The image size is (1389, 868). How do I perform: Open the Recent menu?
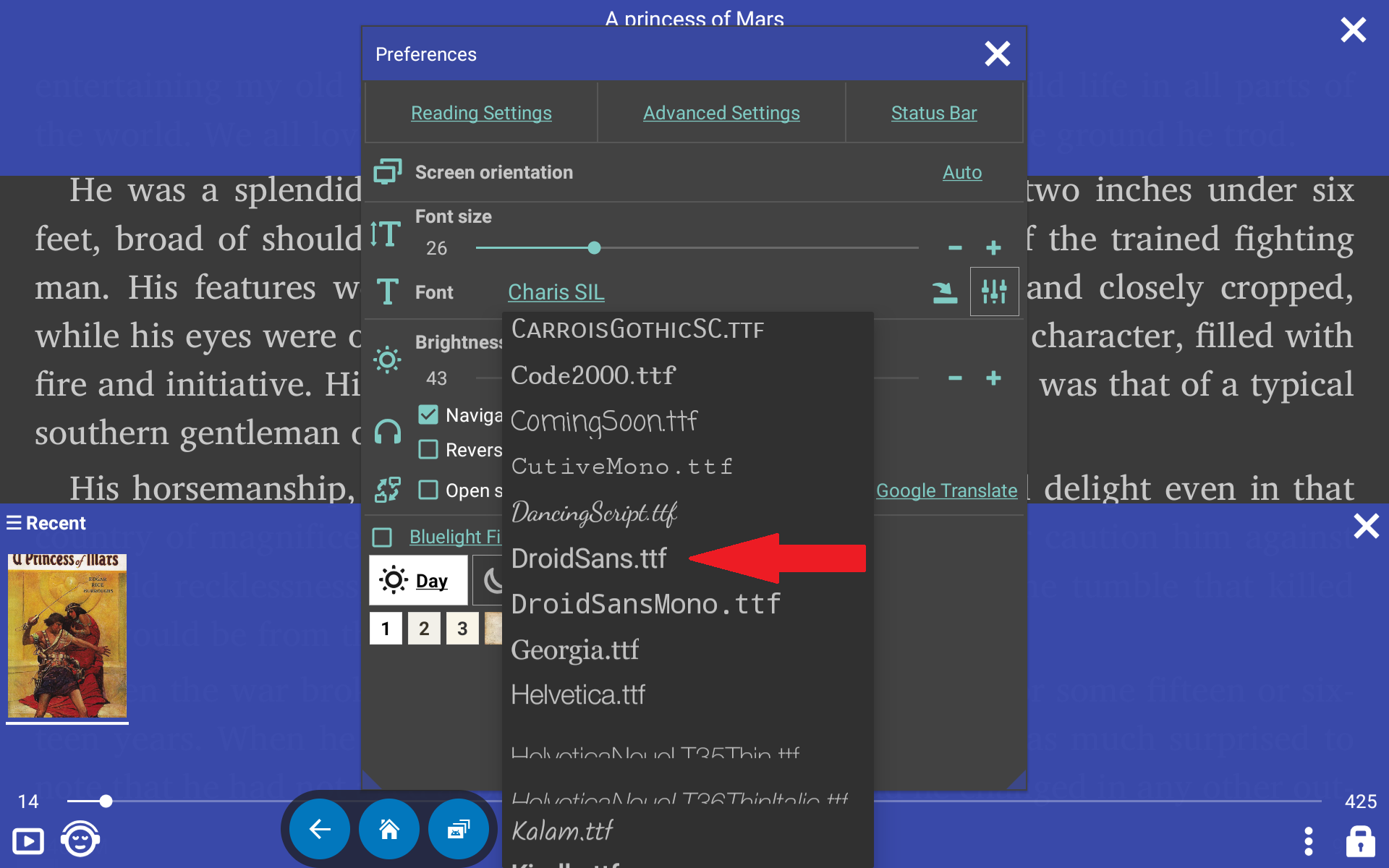(x=46, y=523)
